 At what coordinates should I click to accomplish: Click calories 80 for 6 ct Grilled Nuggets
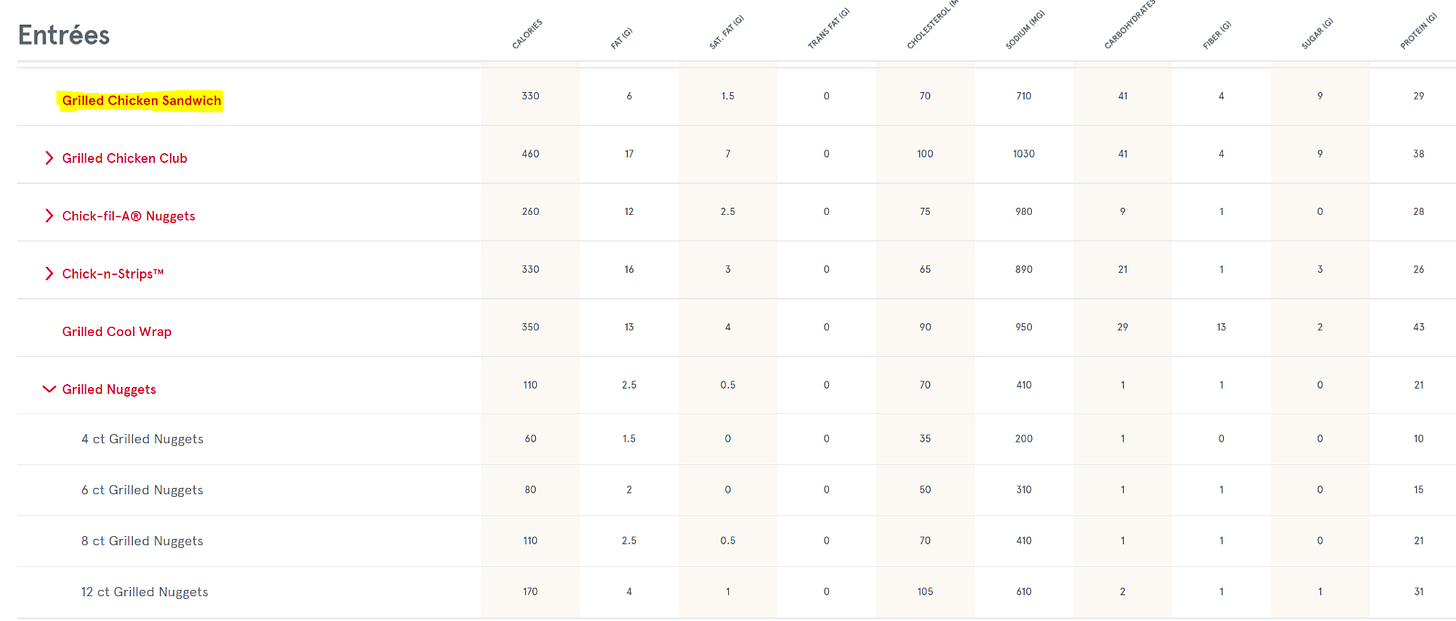[530, 490]
